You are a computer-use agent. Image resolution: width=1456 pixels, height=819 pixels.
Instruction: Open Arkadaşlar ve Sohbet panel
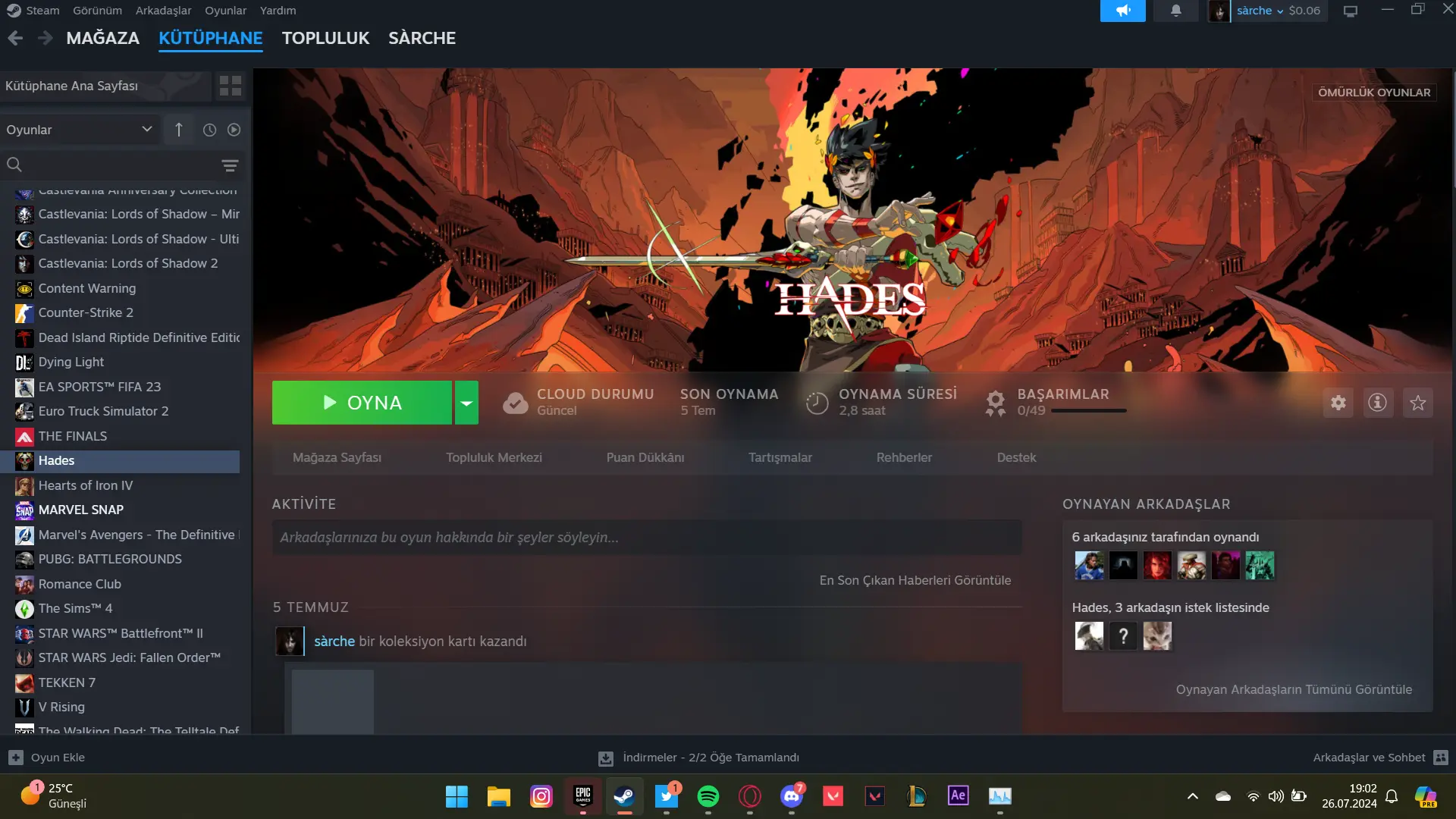(1380, 757)
